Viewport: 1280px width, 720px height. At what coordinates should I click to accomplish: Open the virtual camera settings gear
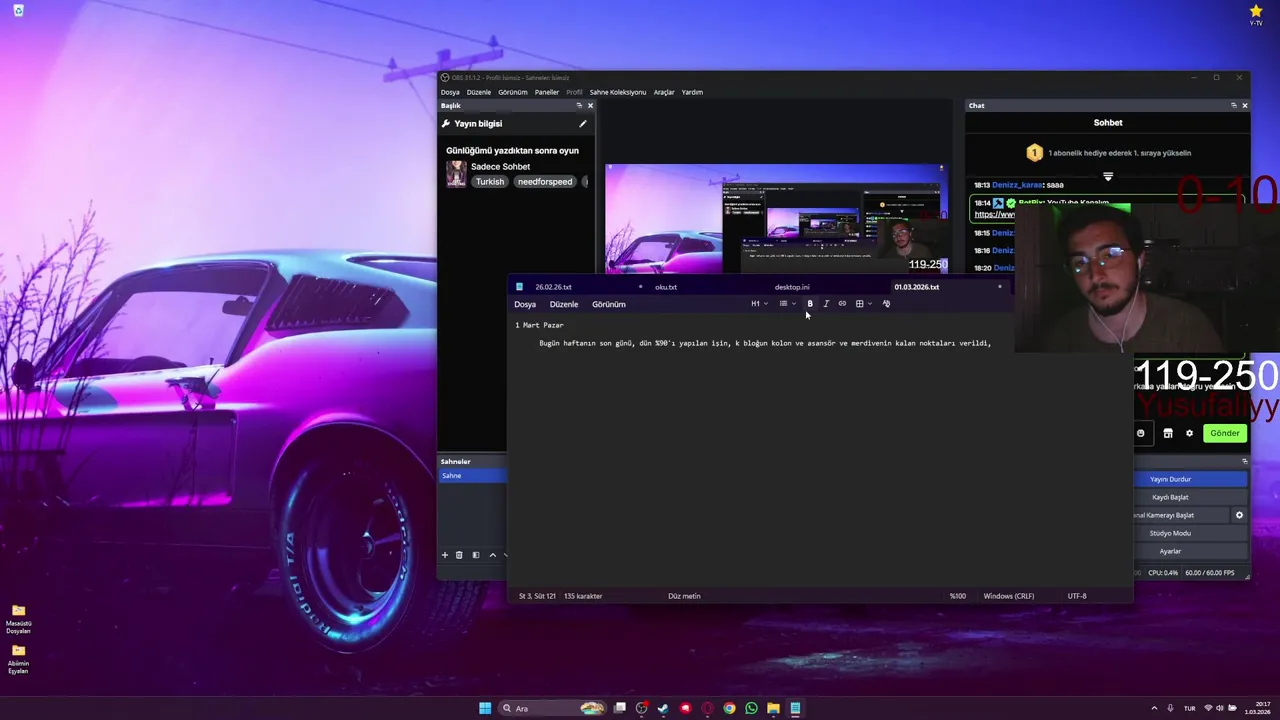pyautogui.click(x=1239, y=515)
